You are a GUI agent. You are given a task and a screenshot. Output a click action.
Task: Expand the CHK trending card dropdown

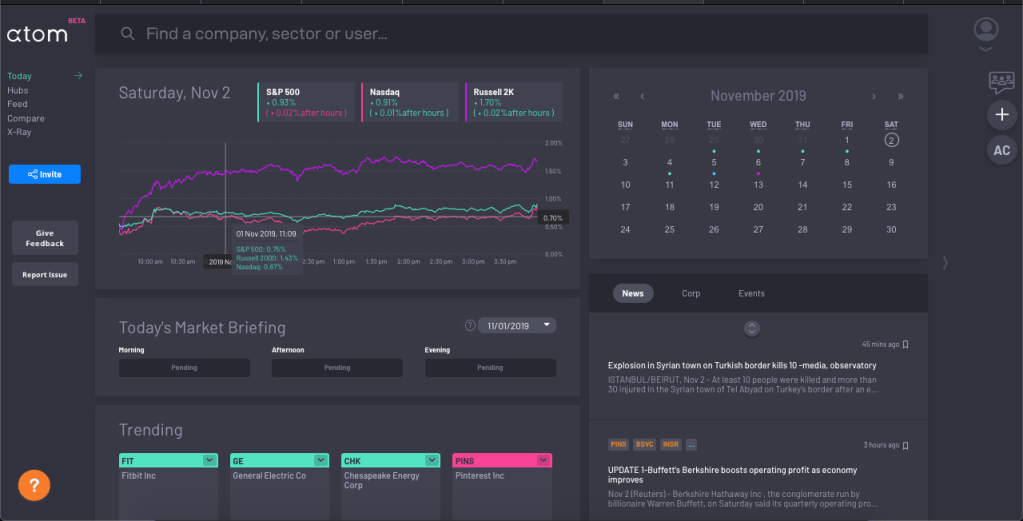pyautogui.click(x=431, y=460)
